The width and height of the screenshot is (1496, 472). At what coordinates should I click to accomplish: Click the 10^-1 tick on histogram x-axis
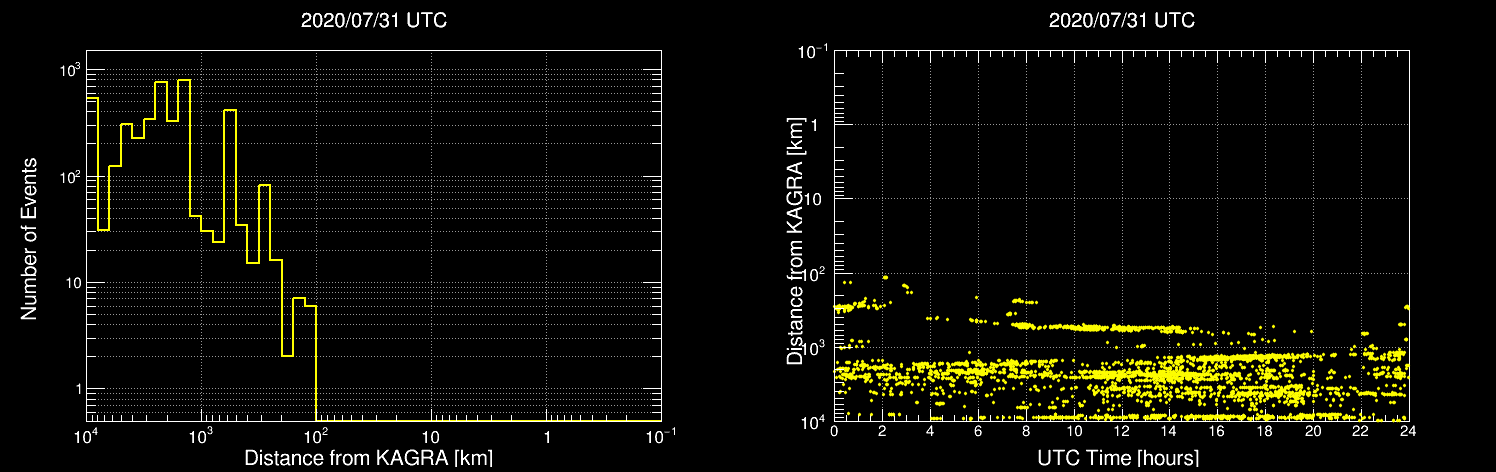(660, 436)
